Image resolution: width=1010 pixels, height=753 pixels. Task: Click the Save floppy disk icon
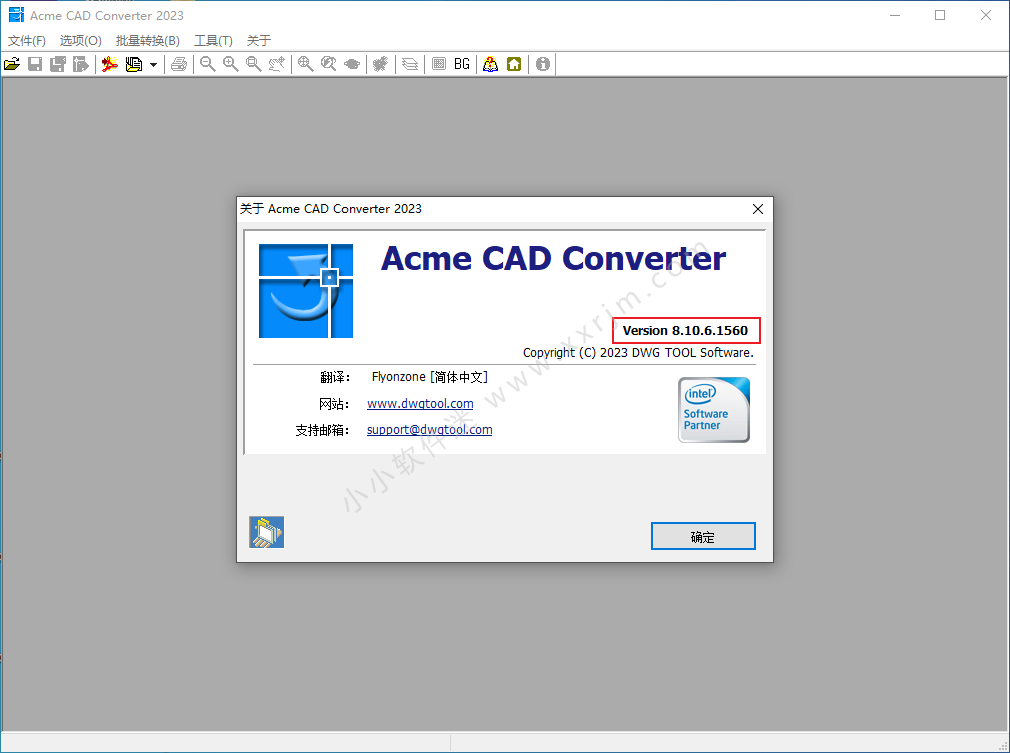click(35, 64)
